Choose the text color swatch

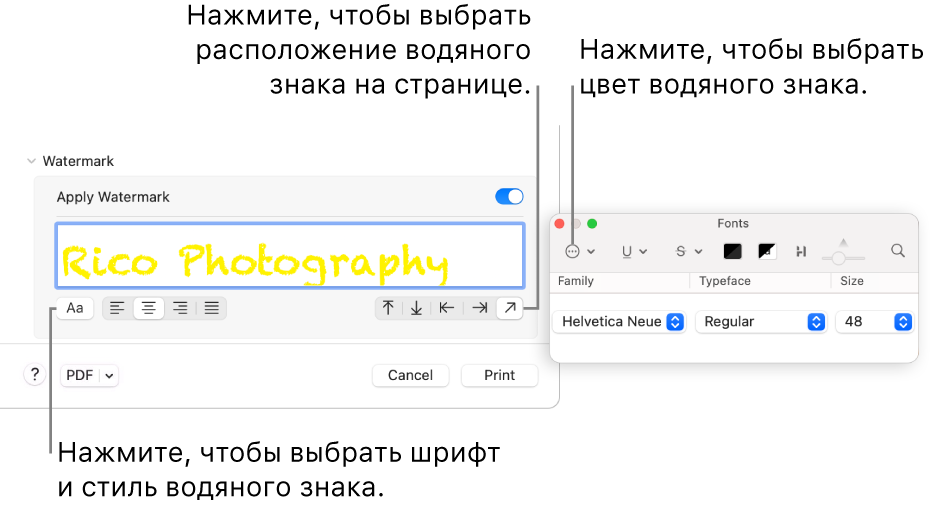733,252
